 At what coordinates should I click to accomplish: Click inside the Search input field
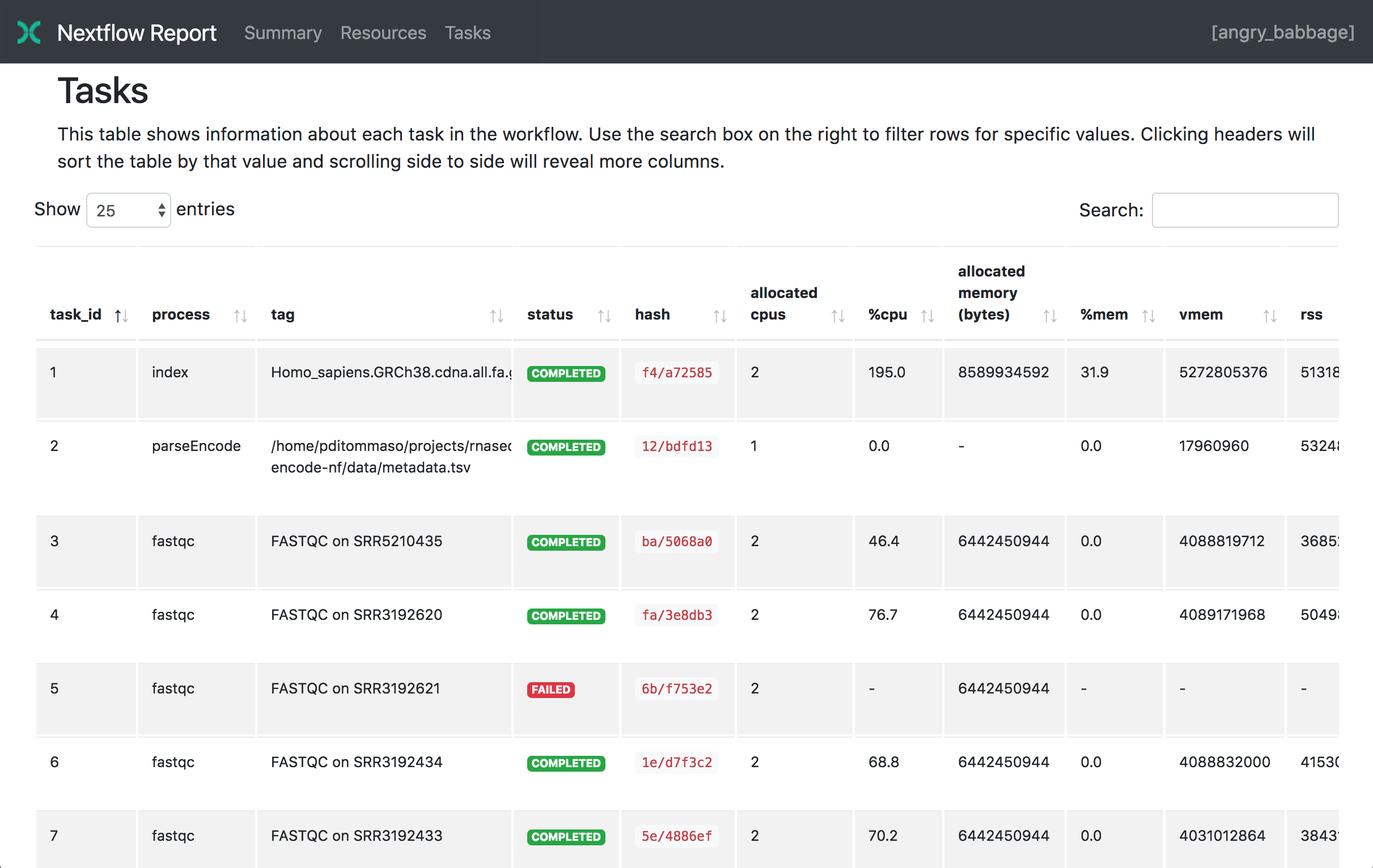[x=1245, y=210]
